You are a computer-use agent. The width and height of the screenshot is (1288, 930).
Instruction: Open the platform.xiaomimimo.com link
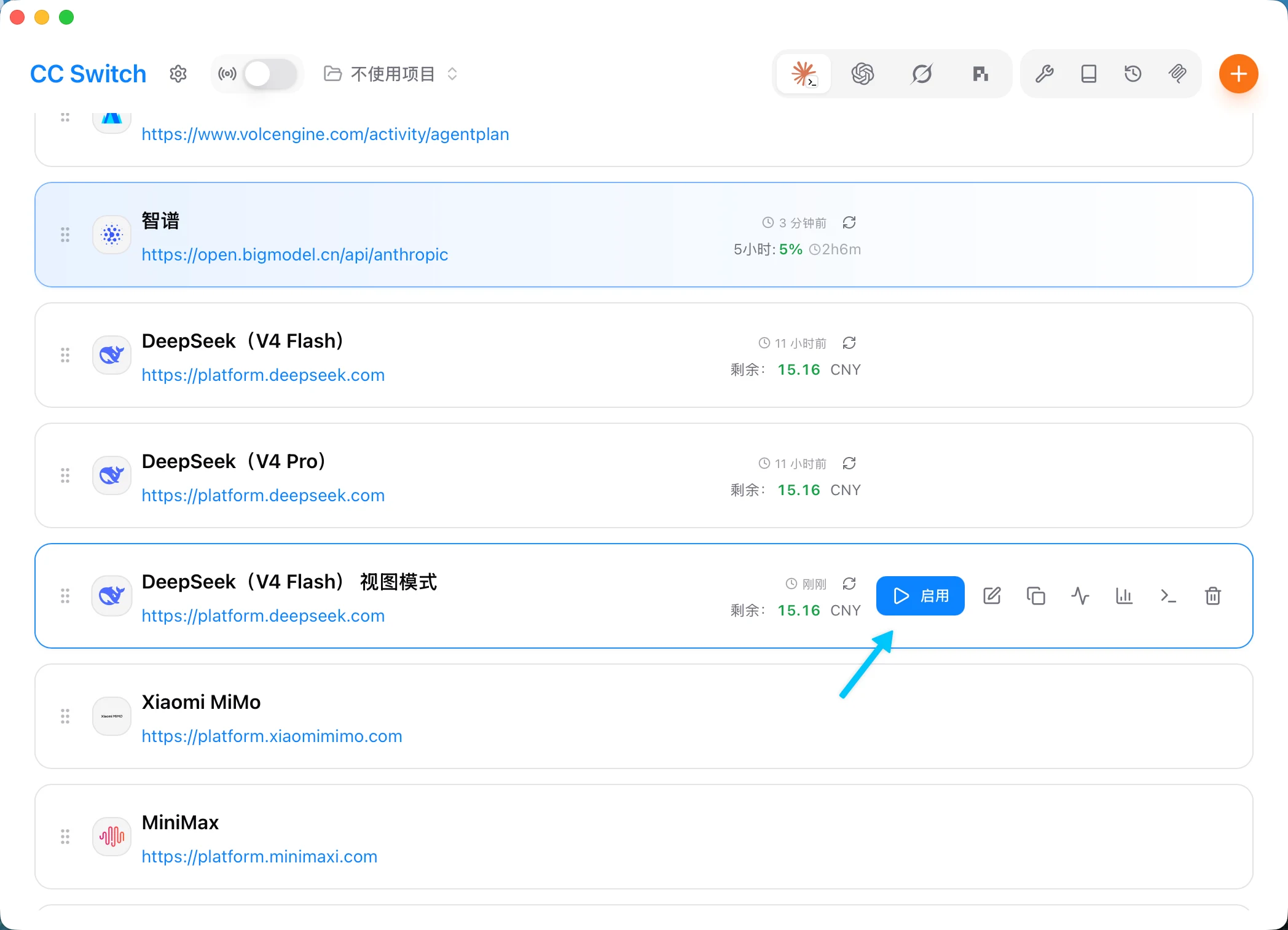tap(272, 736)
